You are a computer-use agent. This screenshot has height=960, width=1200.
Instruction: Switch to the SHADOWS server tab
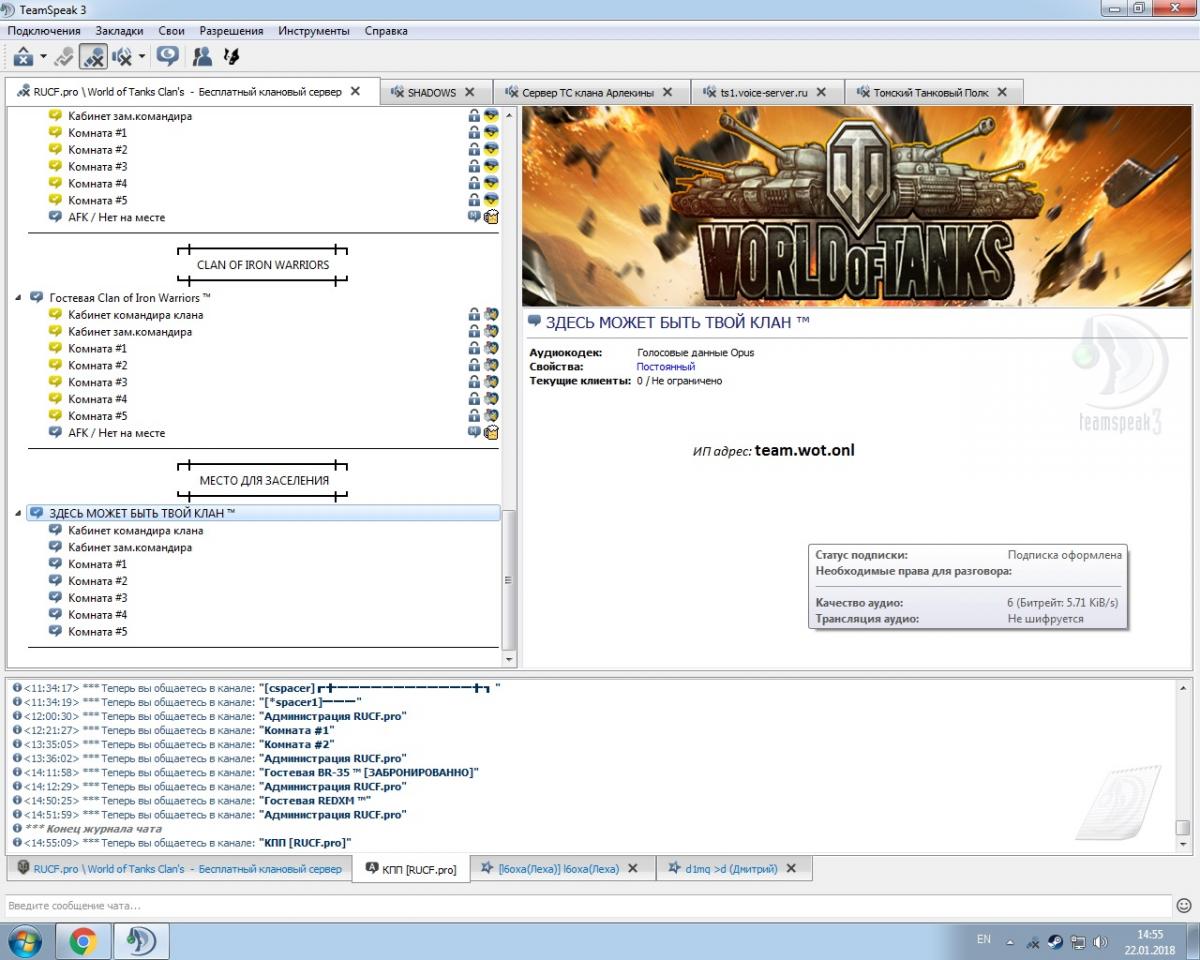point(430,92)
